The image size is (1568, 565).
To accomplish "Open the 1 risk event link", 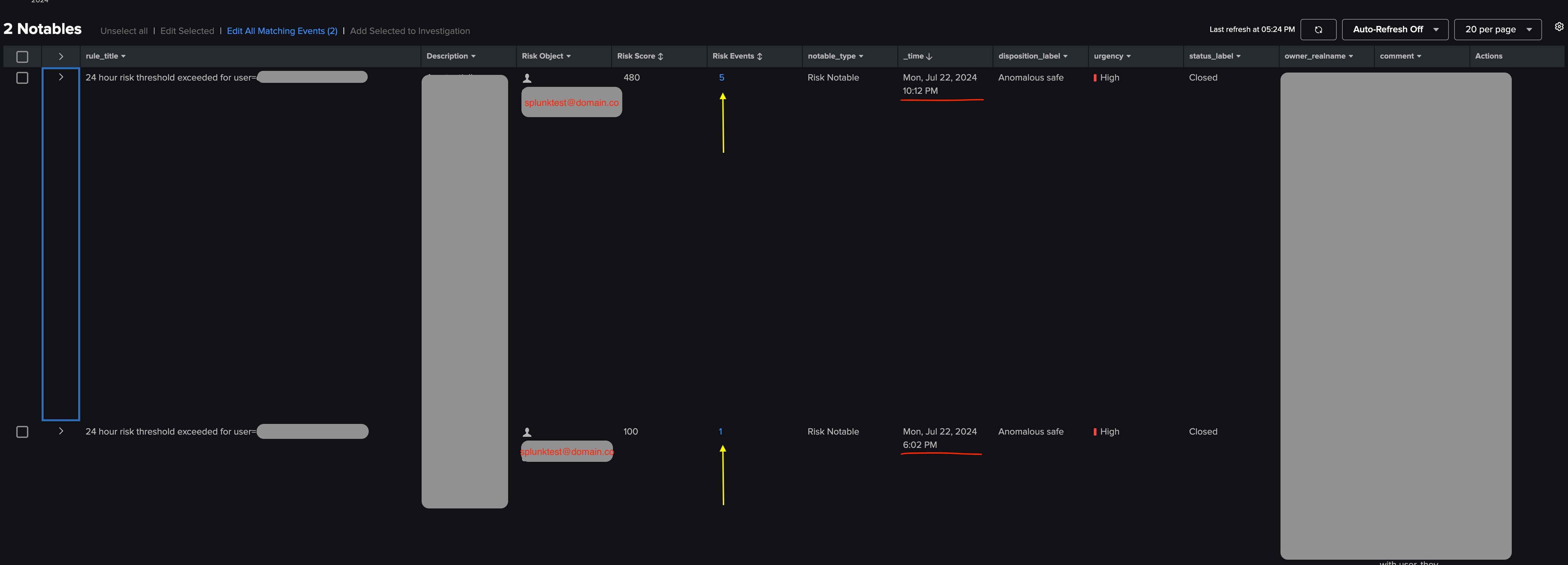I will tap(720, 431).
